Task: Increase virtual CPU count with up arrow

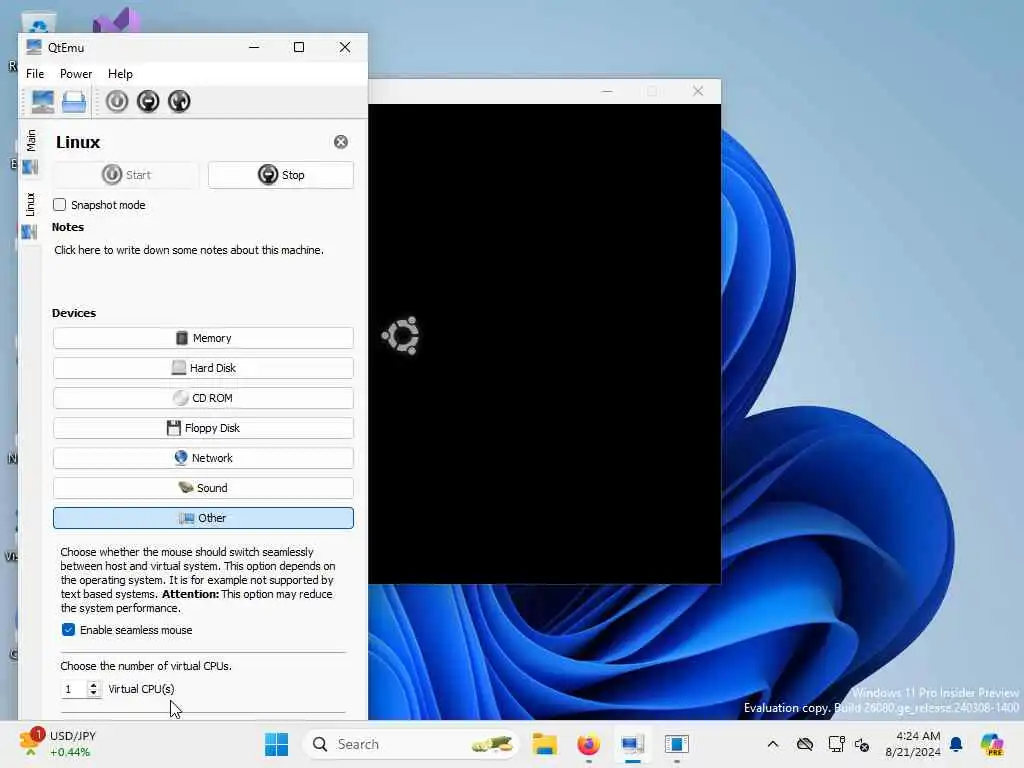Action: coord(94,685)
